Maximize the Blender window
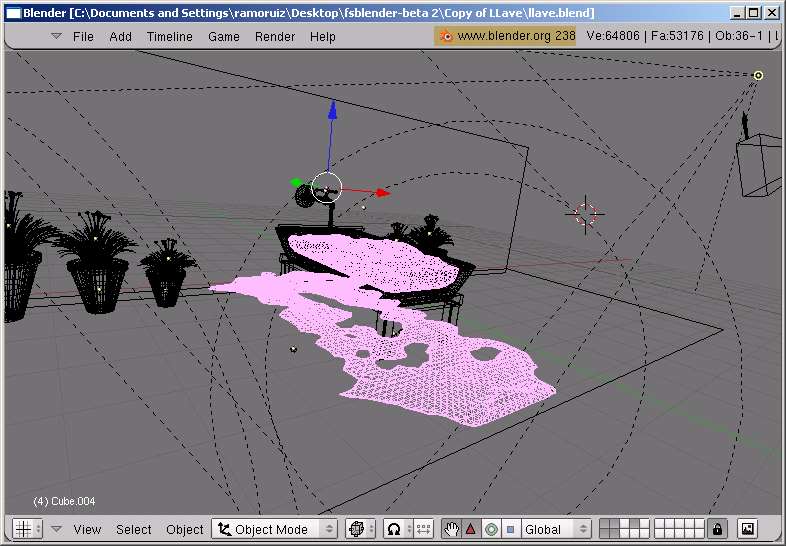This screenshot has width=786, height=546. (753, 13)
